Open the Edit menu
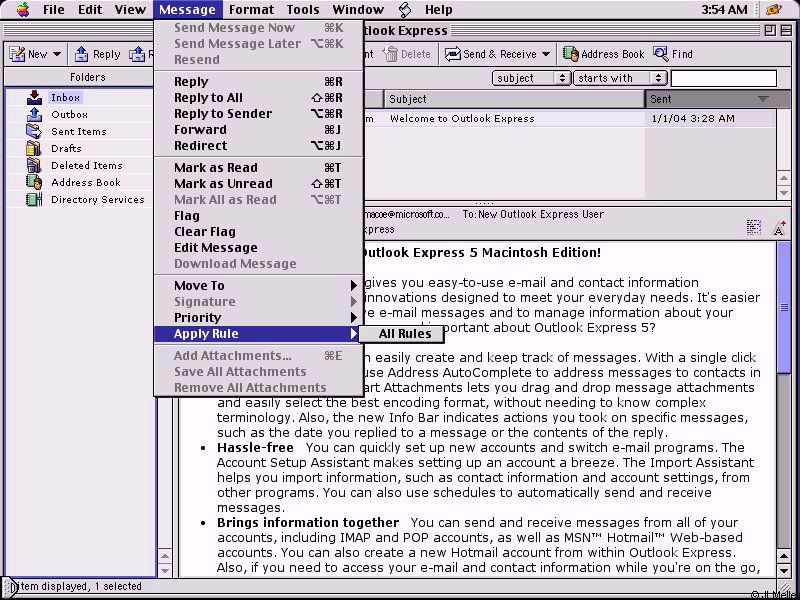This screenshot has height=600, width=800. click(90, 9)
